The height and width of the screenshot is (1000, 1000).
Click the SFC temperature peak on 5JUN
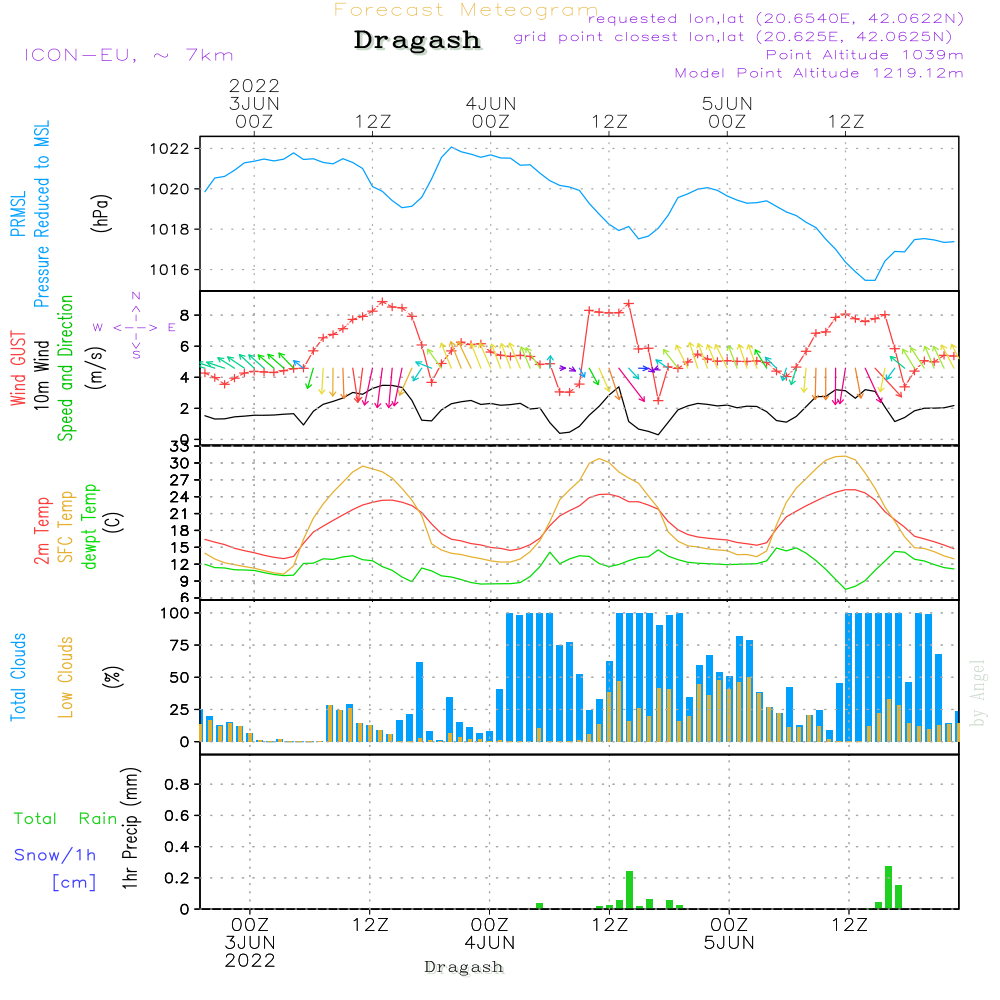pyautogui.click(x=844, y=455)
